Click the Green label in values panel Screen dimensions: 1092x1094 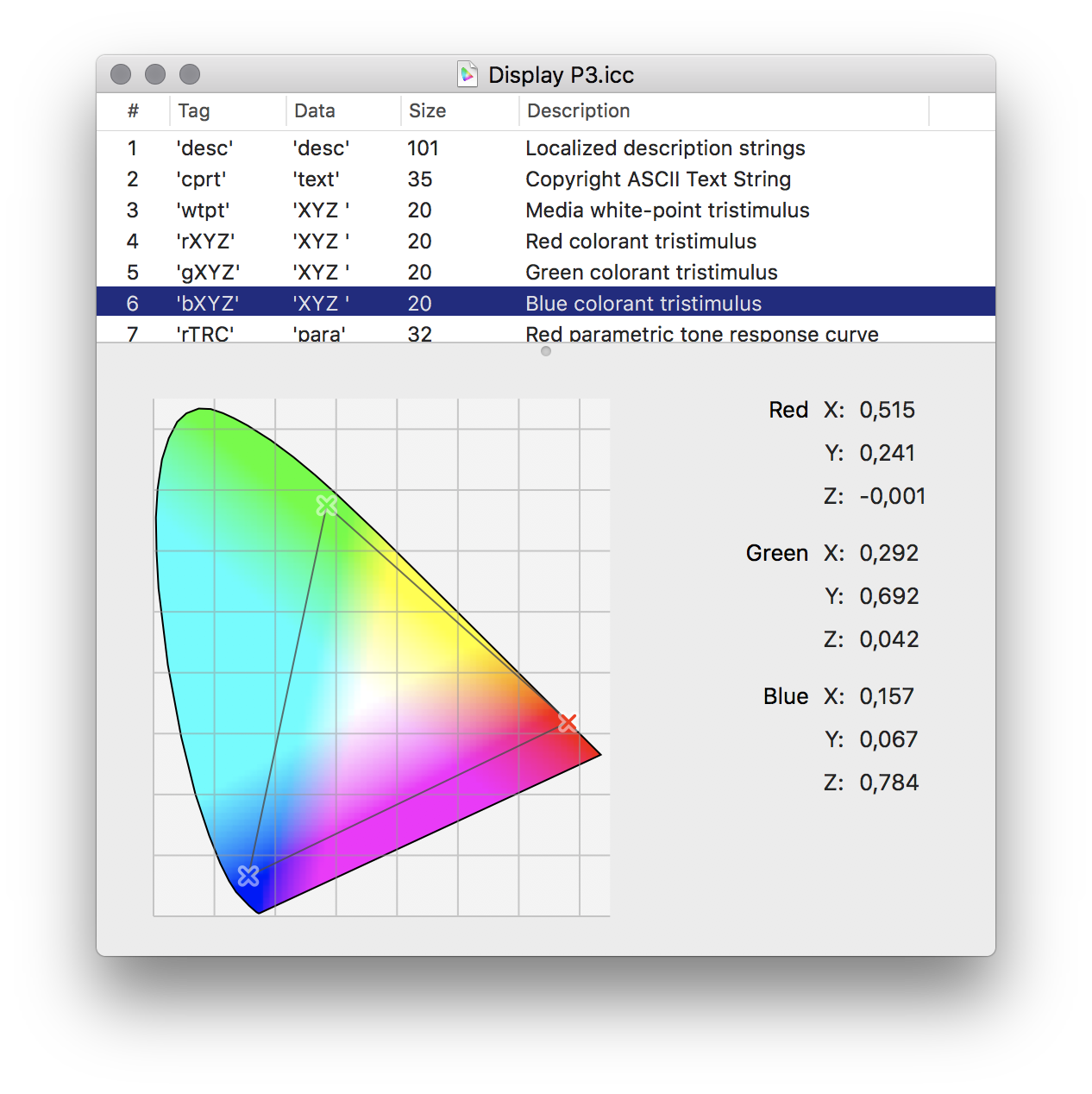pos(777,553)
